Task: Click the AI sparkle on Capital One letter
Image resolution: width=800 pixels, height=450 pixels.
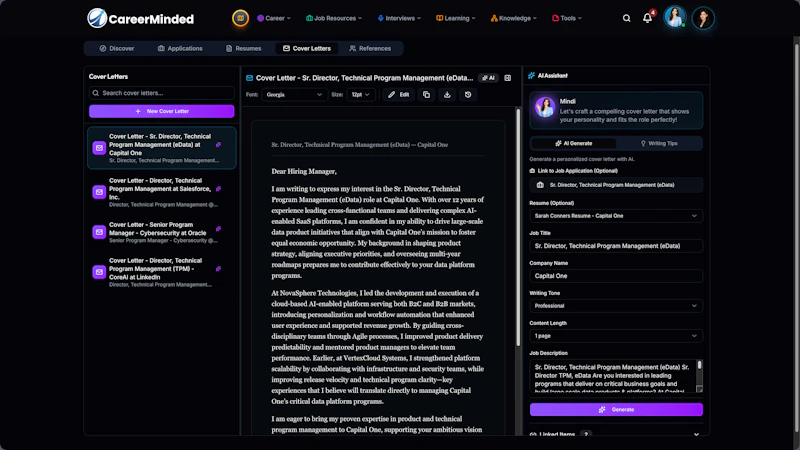Action: click(218, 145)
